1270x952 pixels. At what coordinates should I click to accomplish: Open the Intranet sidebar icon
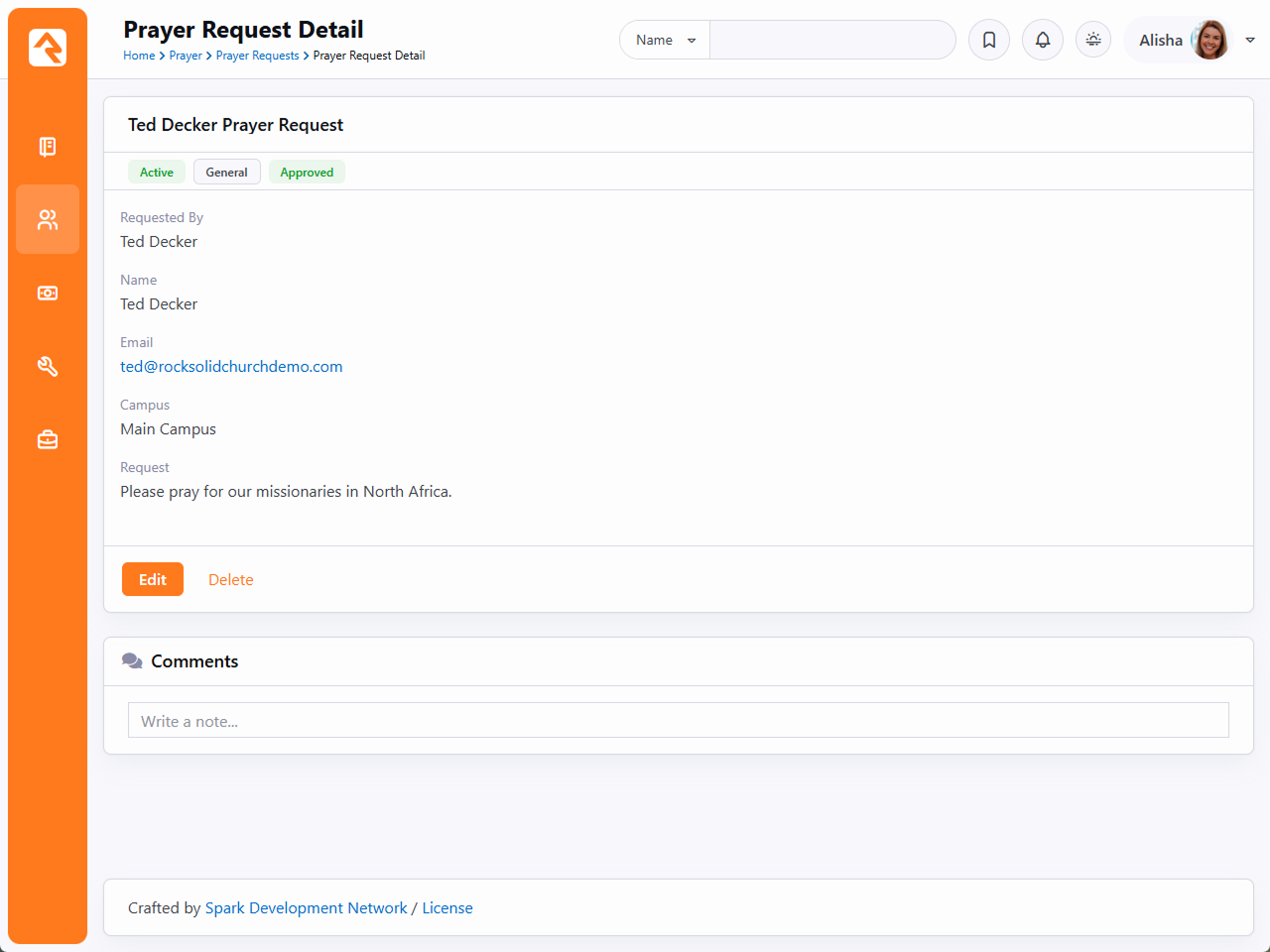(48, 147)
